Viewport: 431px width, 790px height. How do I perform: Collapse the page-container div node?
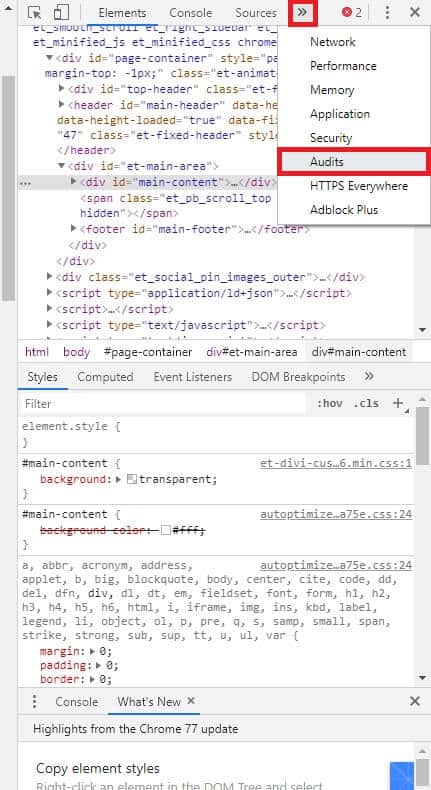[49, 58]
